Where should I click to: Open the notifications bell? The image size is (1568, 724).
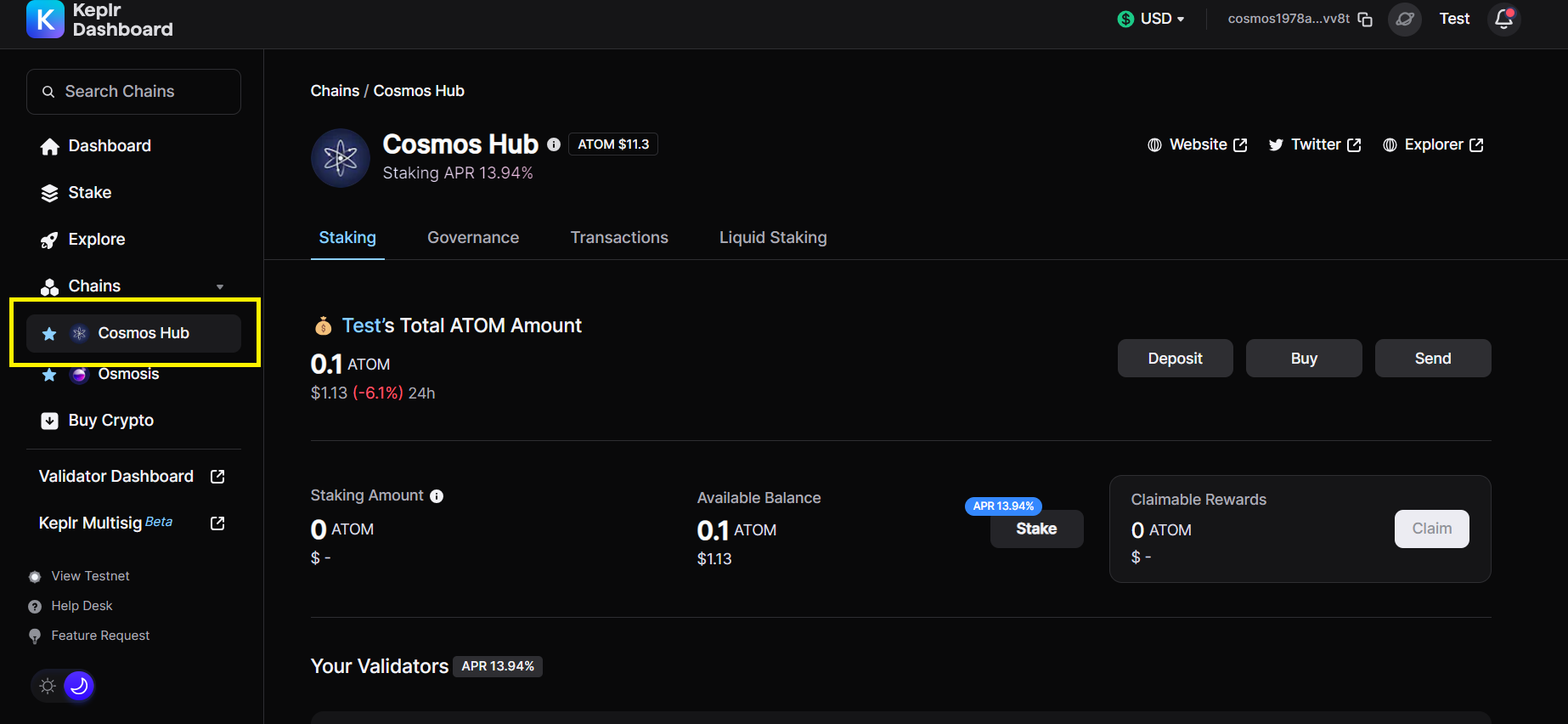pos(1504,19)
